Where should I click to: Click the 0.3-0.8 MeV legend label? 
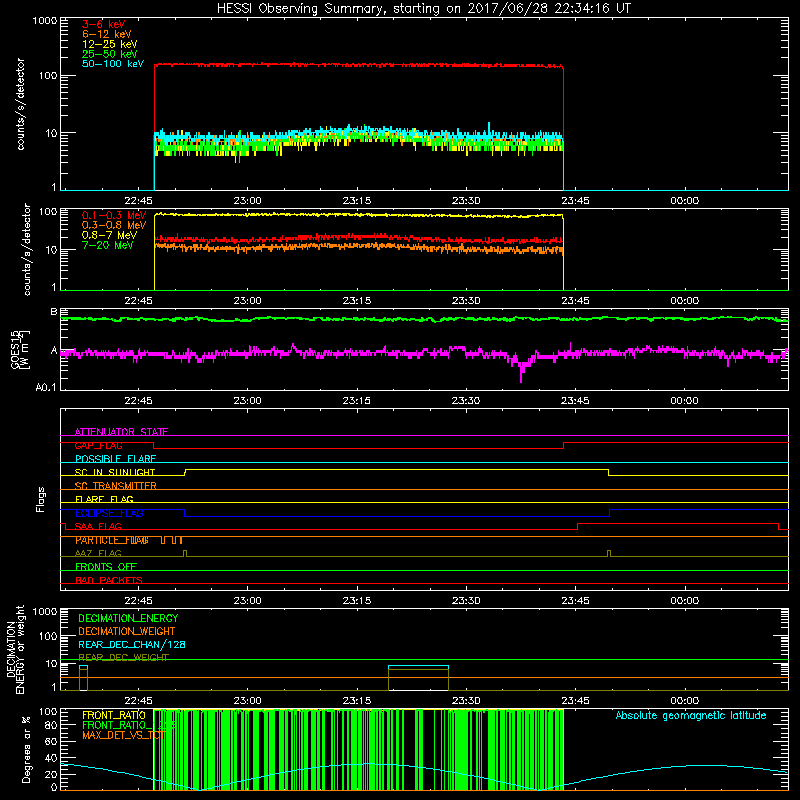pos(114,225)
